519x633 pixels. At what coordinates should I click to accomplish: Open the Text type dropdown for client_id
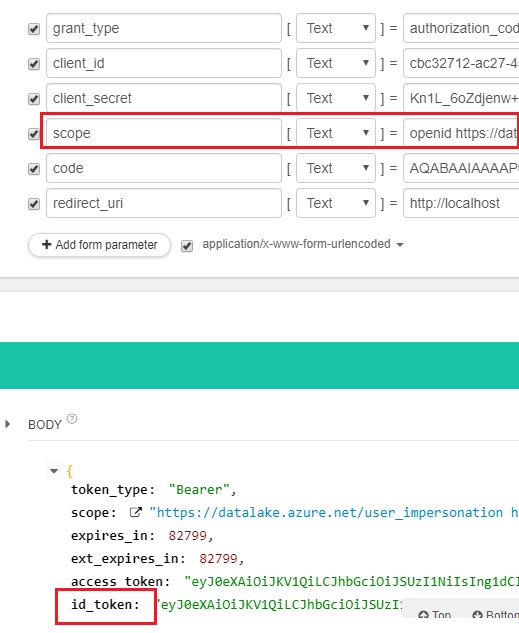pos(336,63)
